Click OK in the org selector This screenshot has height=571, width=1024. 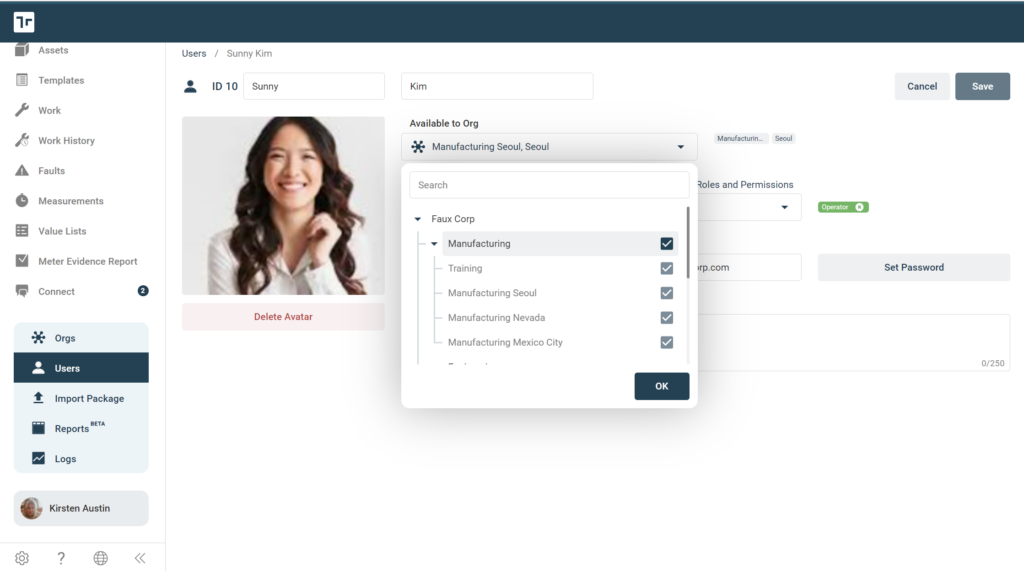point(662,386)
